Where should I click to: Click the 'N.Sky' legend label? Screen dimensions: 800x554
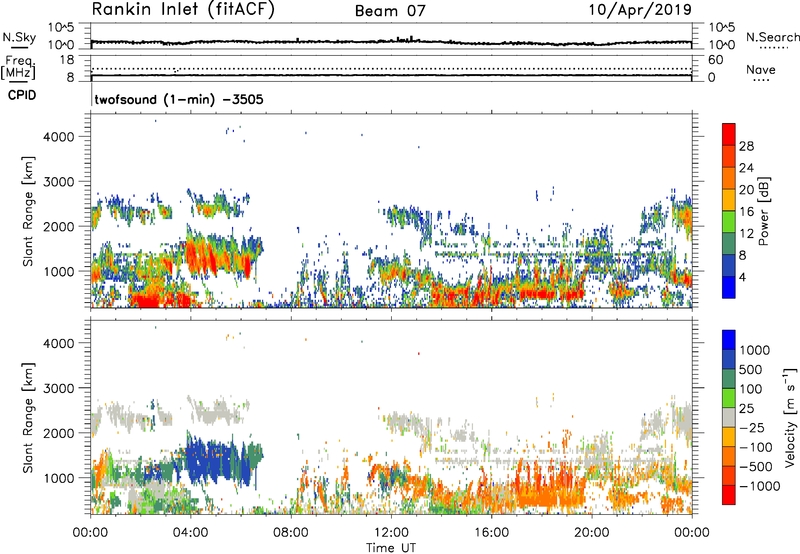[x=19, y=37]
